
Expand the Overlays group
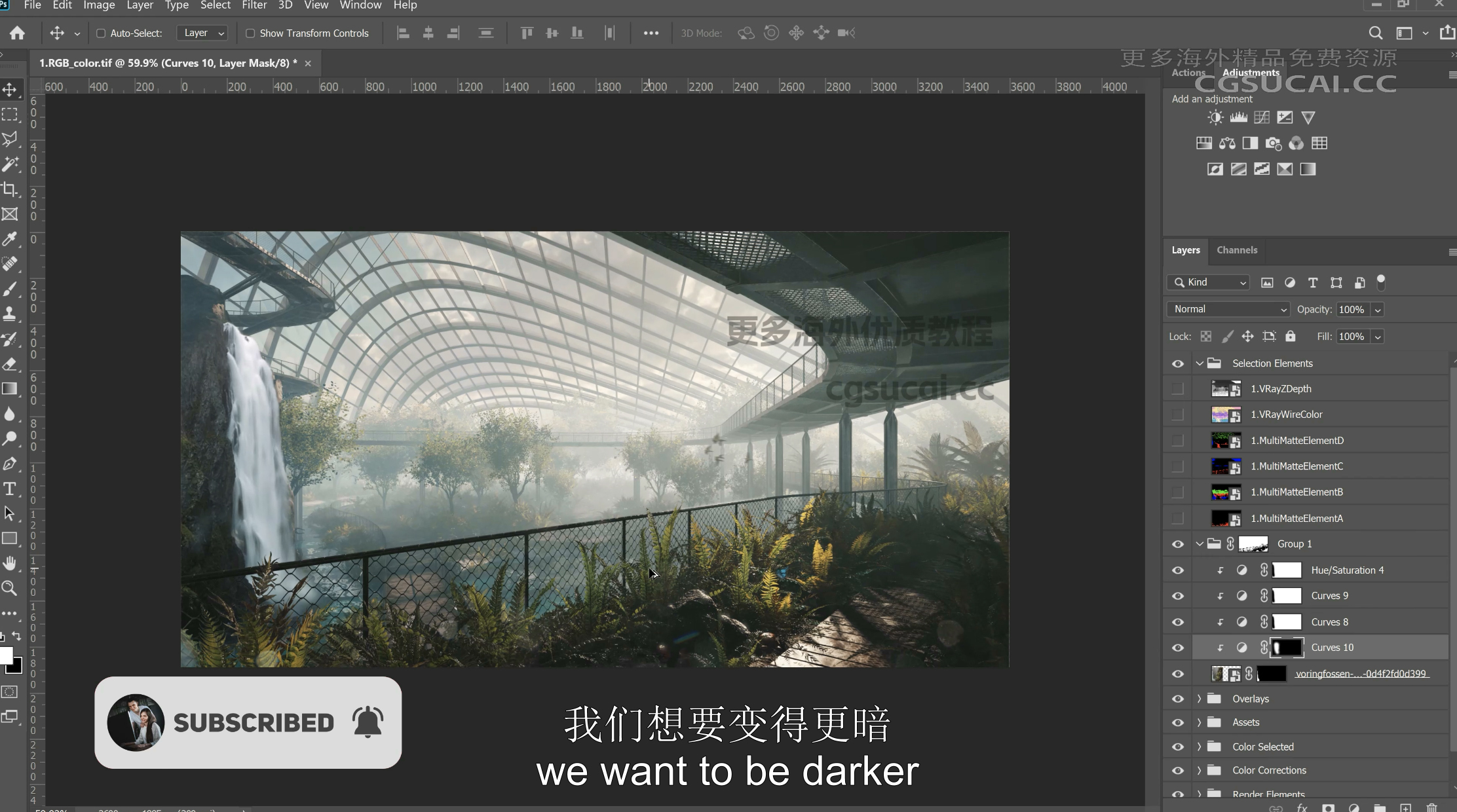coord(1200,699)
